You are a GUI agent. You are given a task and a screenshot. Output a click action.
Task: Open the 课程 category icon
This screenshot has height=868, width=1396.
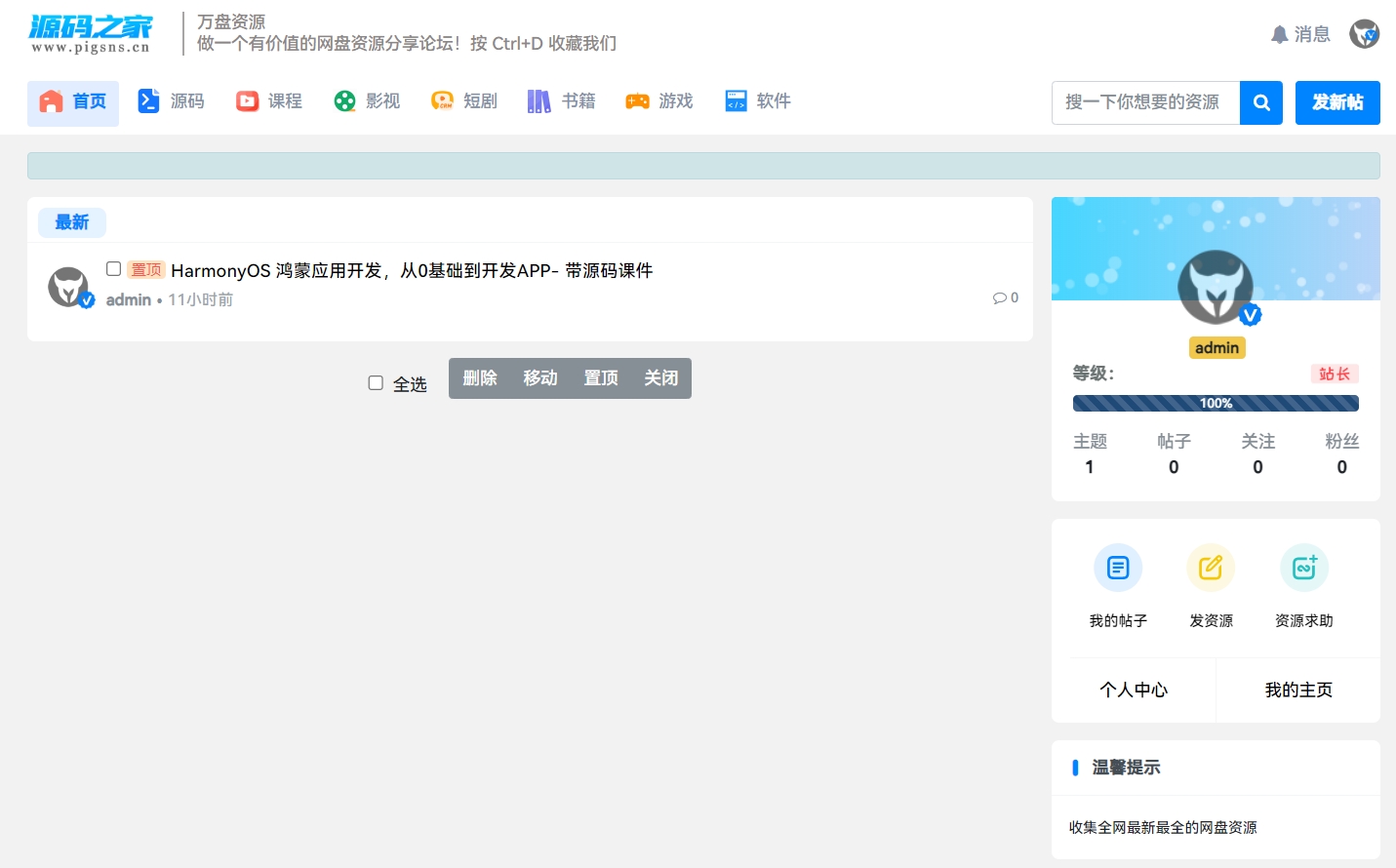click(247, 99)
